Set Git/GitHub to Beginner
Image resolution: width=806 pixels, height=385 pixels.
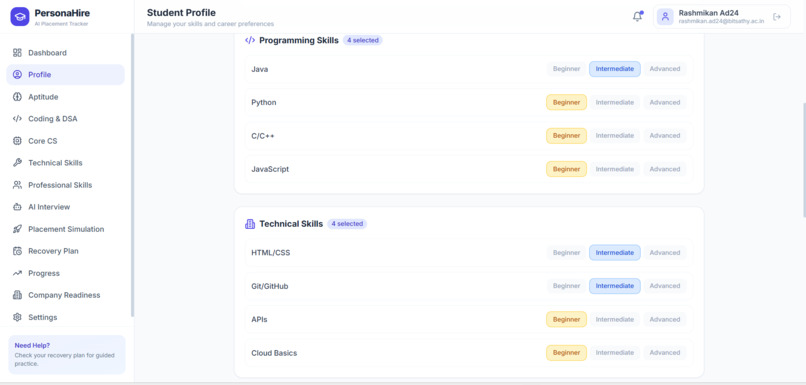coord(566,286)
